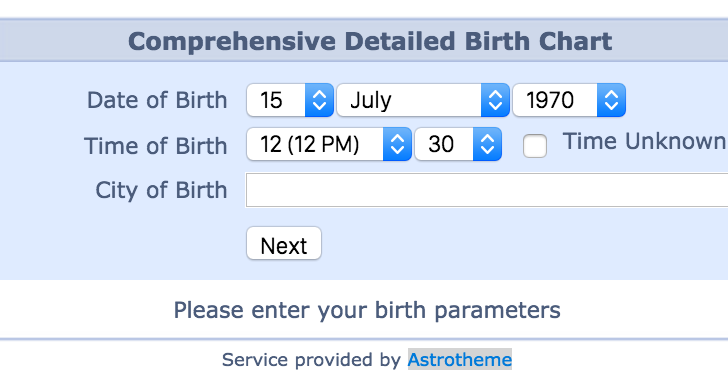Open the birth year dropdown showing 1970
The width and height of the screenshot is (728, 382).
pos(569,100)
